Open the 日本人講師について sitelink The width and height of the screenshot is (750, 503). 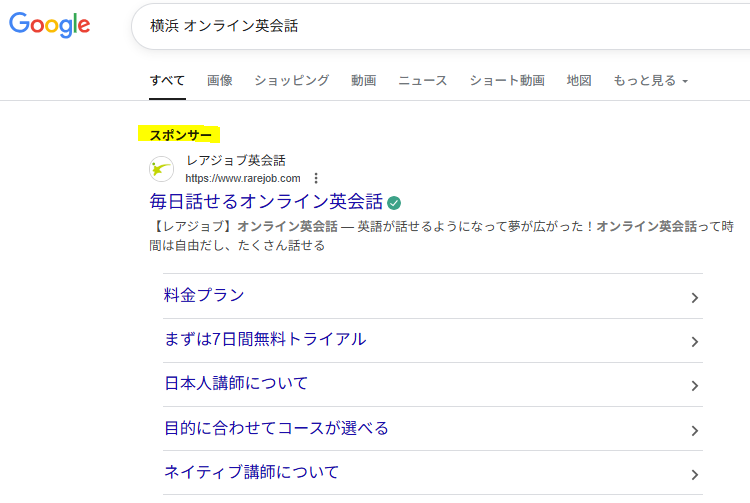236,383
